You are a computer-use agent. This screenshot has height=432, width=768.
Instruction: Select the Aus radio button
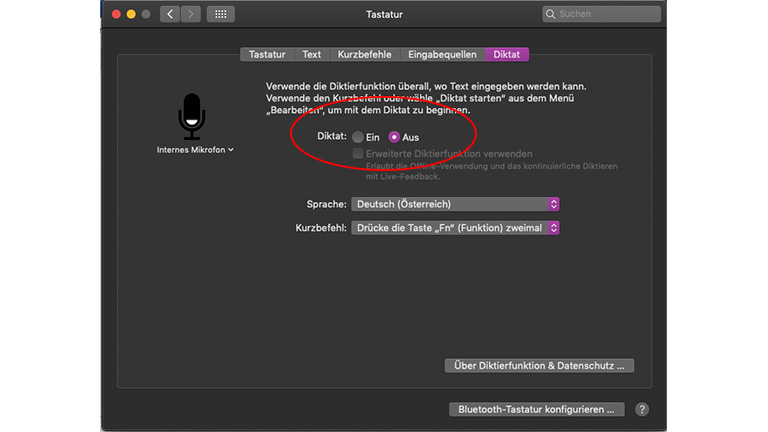(394, 137)
